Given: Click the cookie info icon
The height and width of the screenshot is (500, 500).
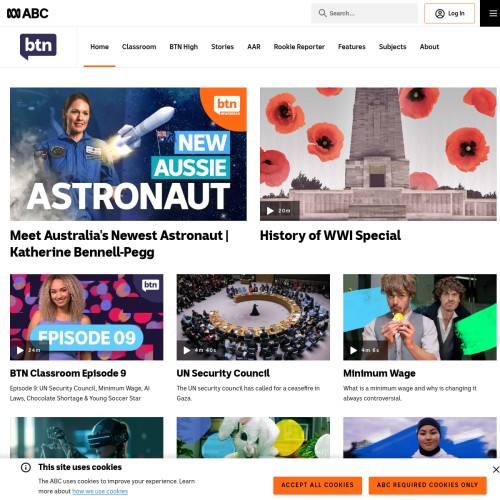Looking at the screenshot, I should point(26,467).
